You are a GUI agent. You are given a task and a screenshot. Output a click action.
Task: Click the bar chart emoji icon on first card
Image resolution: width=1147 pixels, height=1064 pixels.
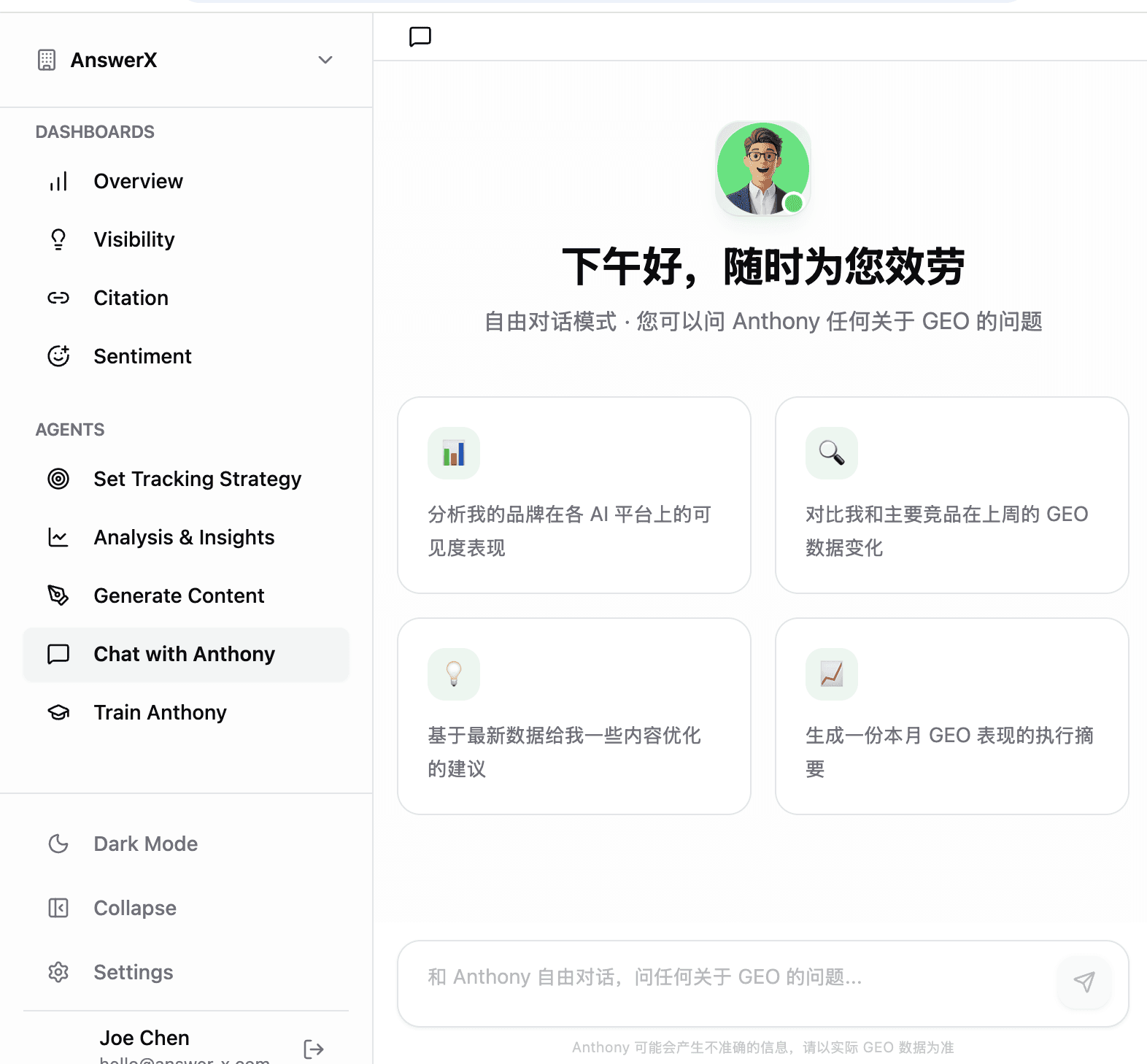click(x=454, y=453)
